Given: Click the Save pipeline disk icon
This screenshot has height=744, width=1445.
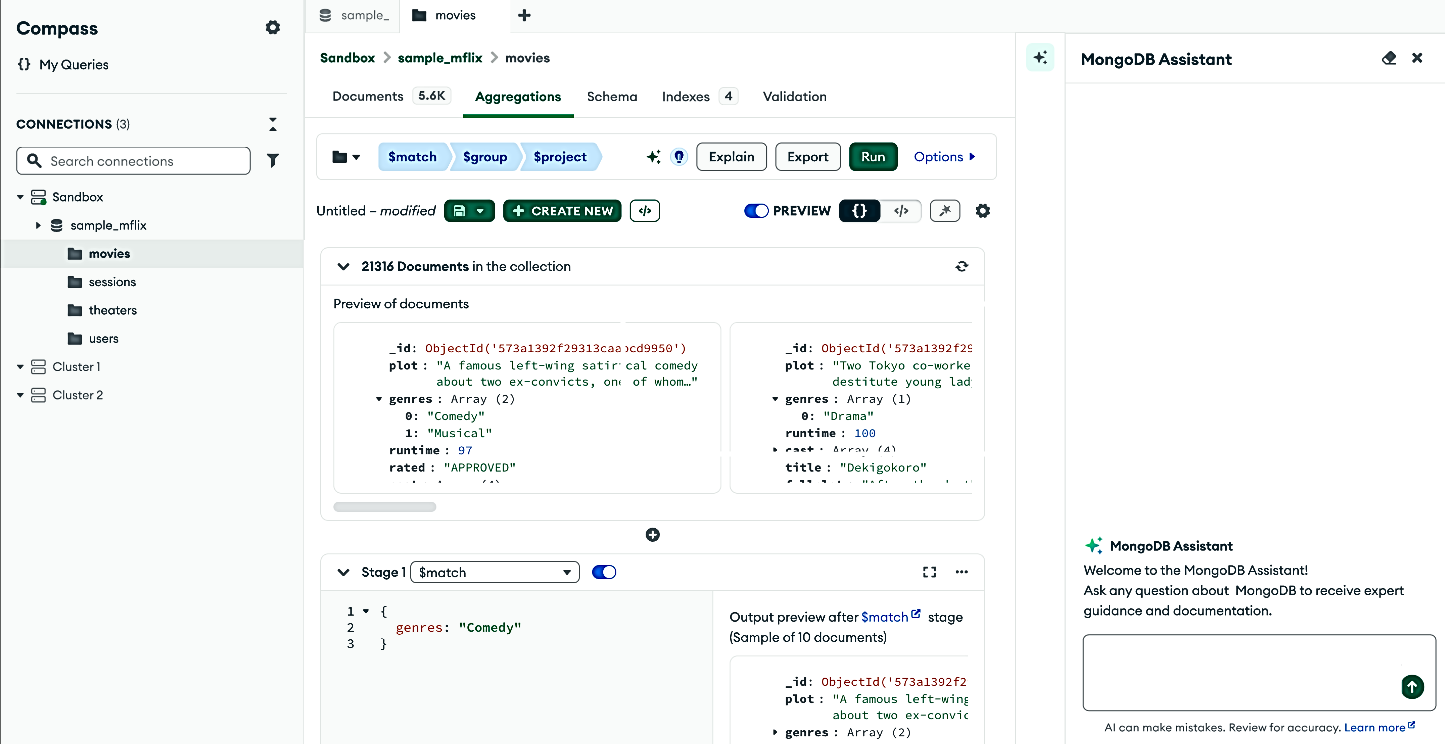Looking at the screenshot, I should [x=458, y=211].
